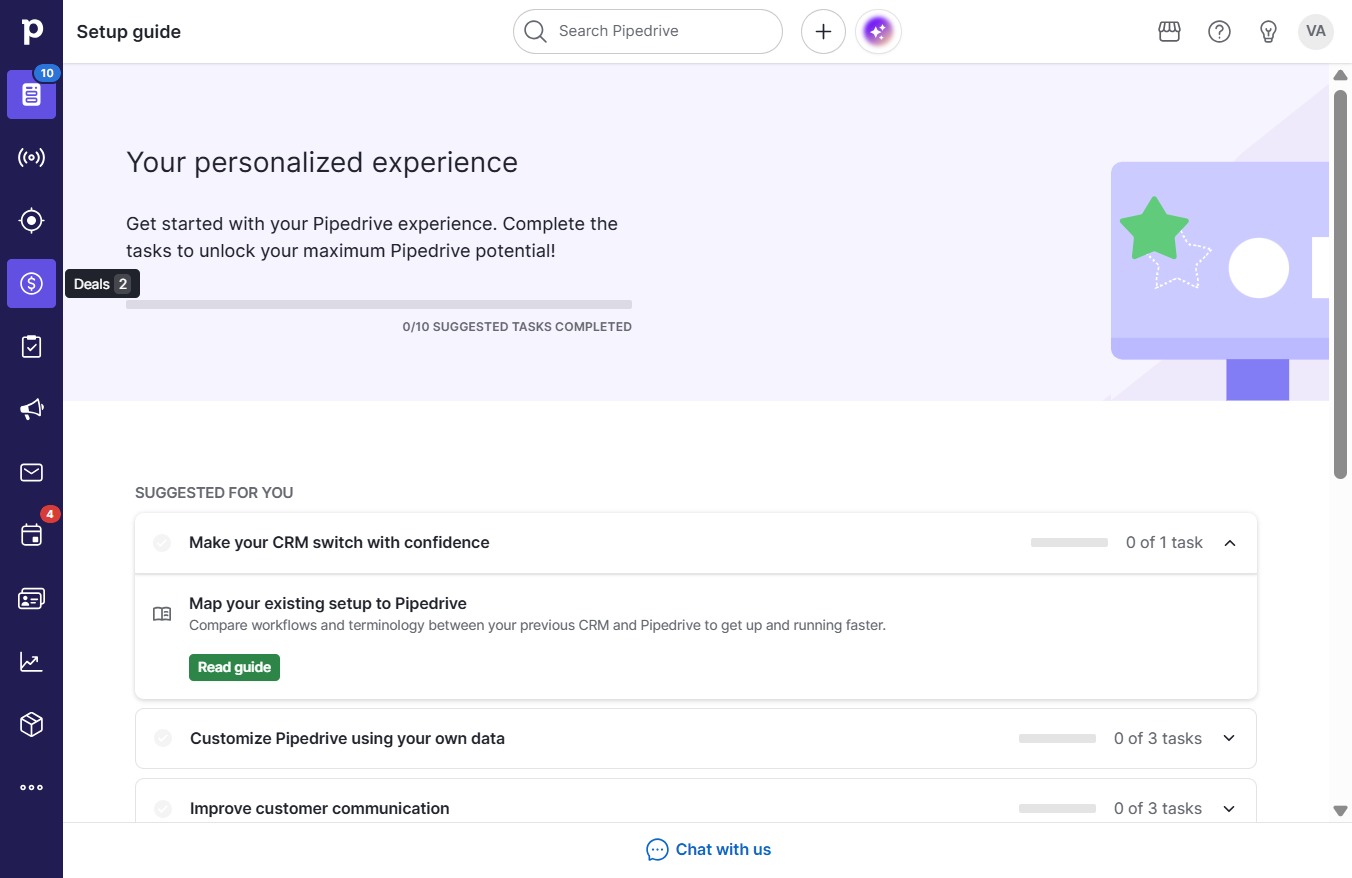Image resolution: width=1352 pixels, height=878 pixels.
Task: Click the Setup guide page title
Action: [129, 32]
